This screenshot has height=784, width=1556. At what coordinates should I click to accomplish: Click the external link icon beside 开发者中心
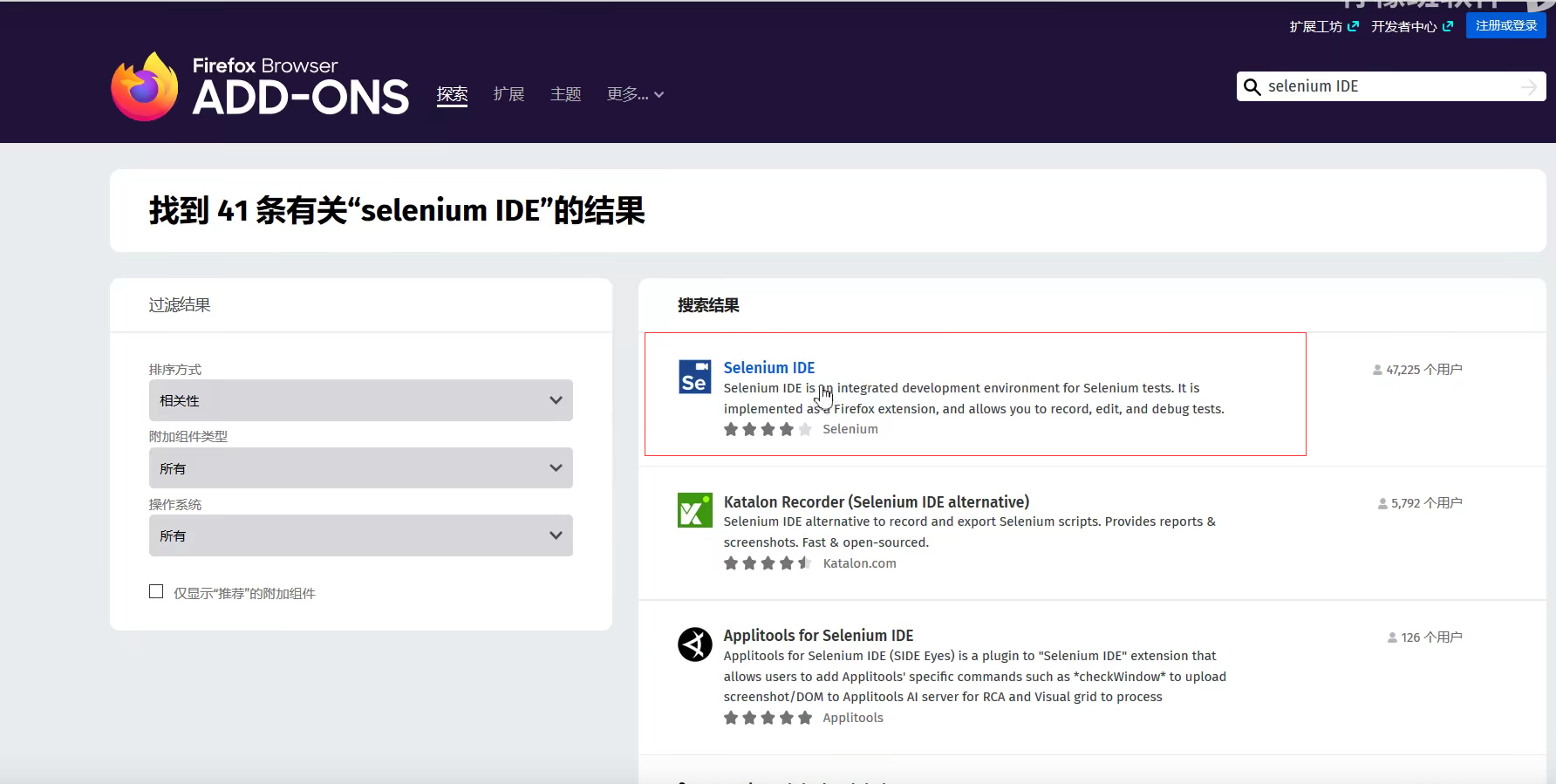[x=1448, y=26]
